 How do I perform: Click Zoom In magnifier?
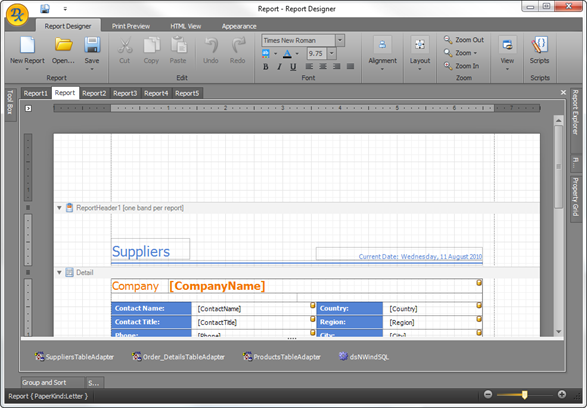coord(448,66)
